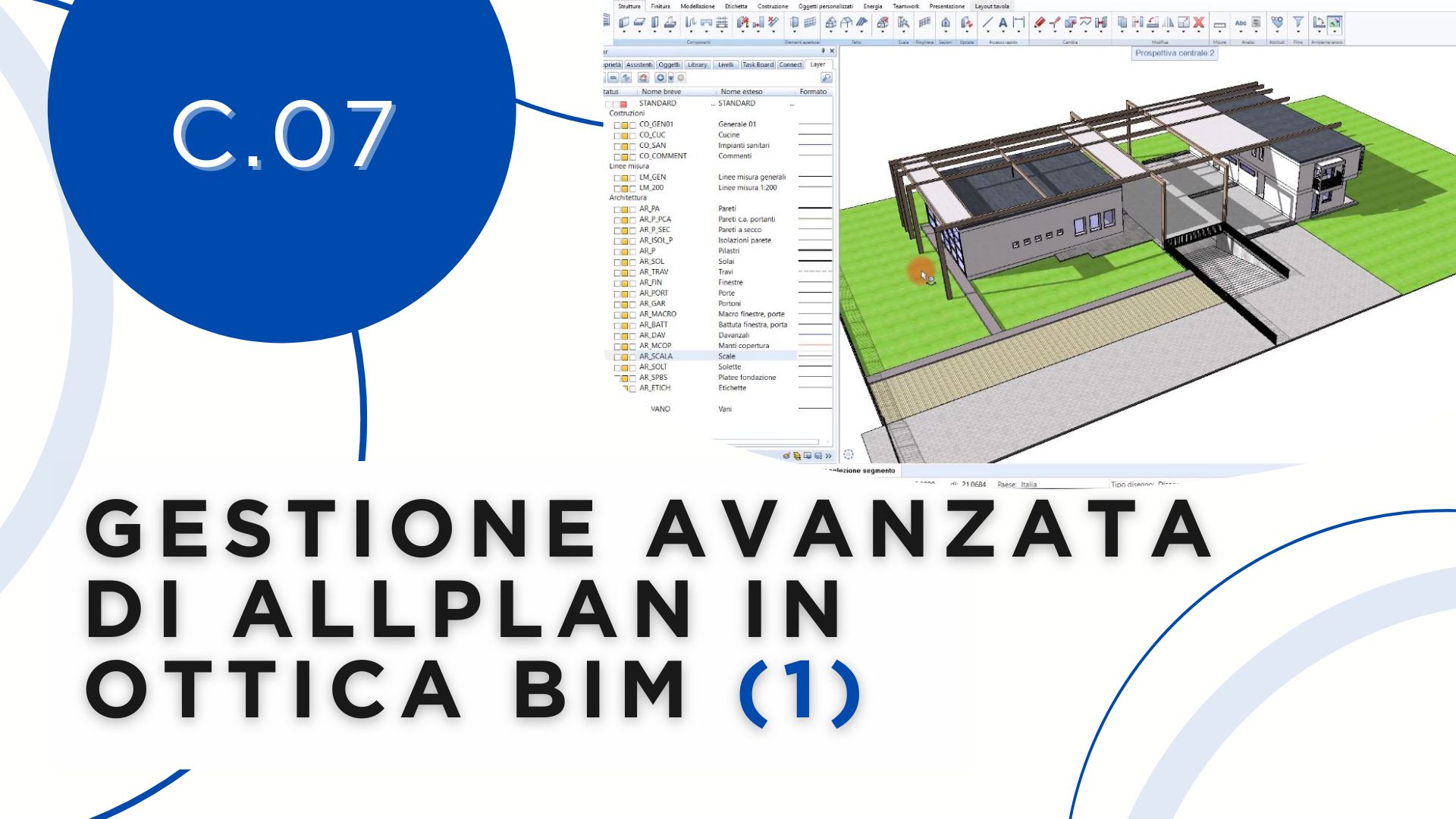Click the facade grid tool in Elementi apertura
This screenshot has height=819, width=1456.
click(810, 22)
